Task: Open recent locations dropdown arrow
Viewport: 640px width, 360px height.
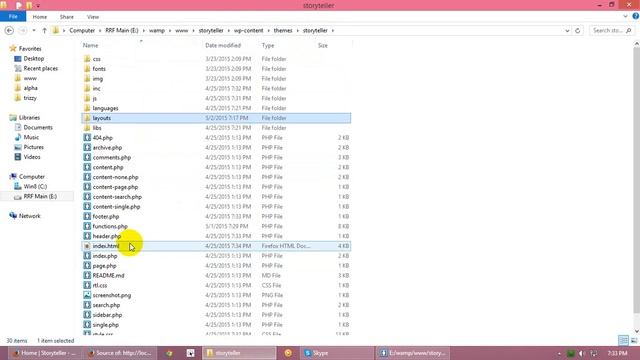Action: 34,31
